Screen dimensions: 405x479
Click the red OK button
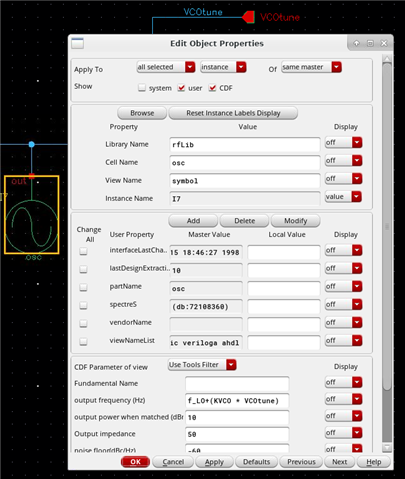135,462
